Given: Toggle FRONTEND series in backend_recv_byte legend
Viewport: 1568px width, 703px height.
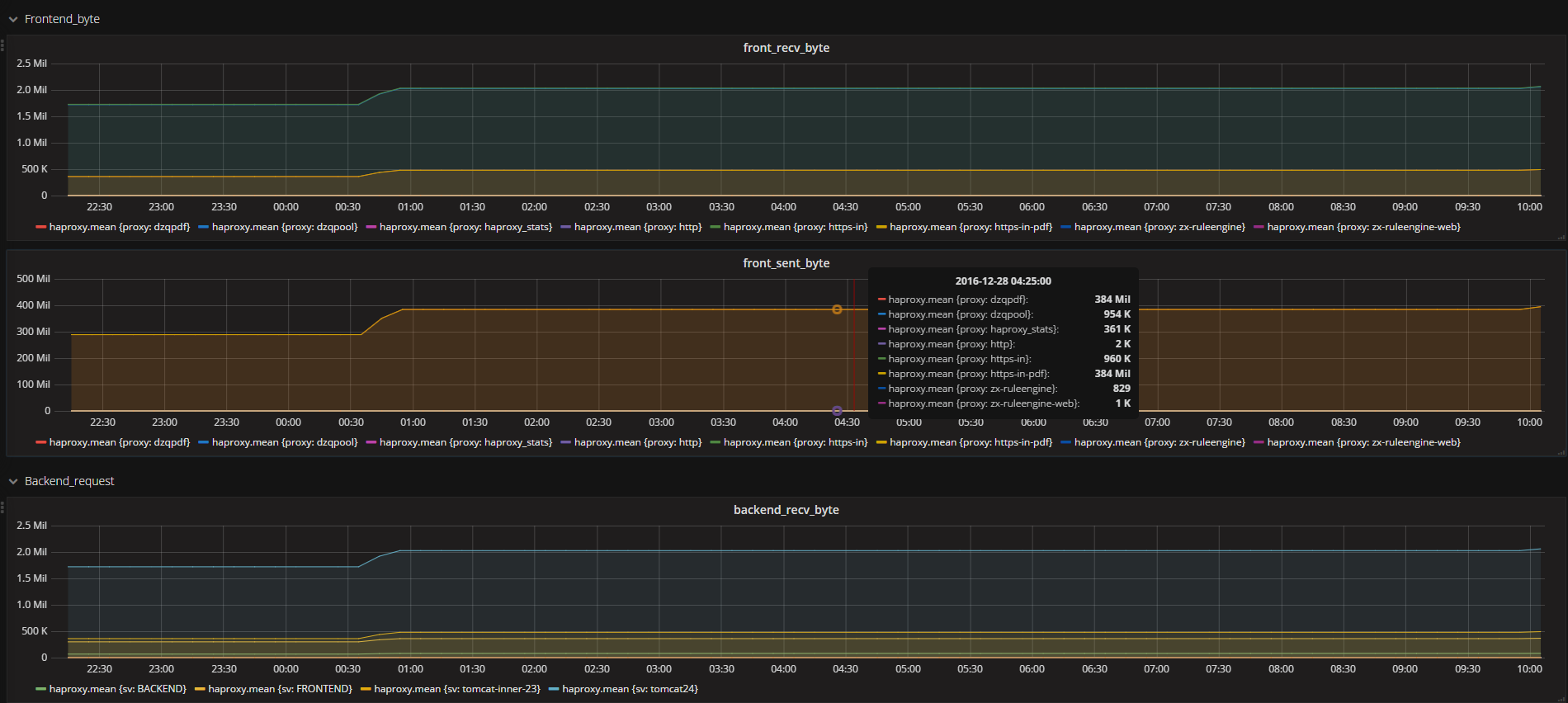Looking at the screenshot, I should pos(280,689).
